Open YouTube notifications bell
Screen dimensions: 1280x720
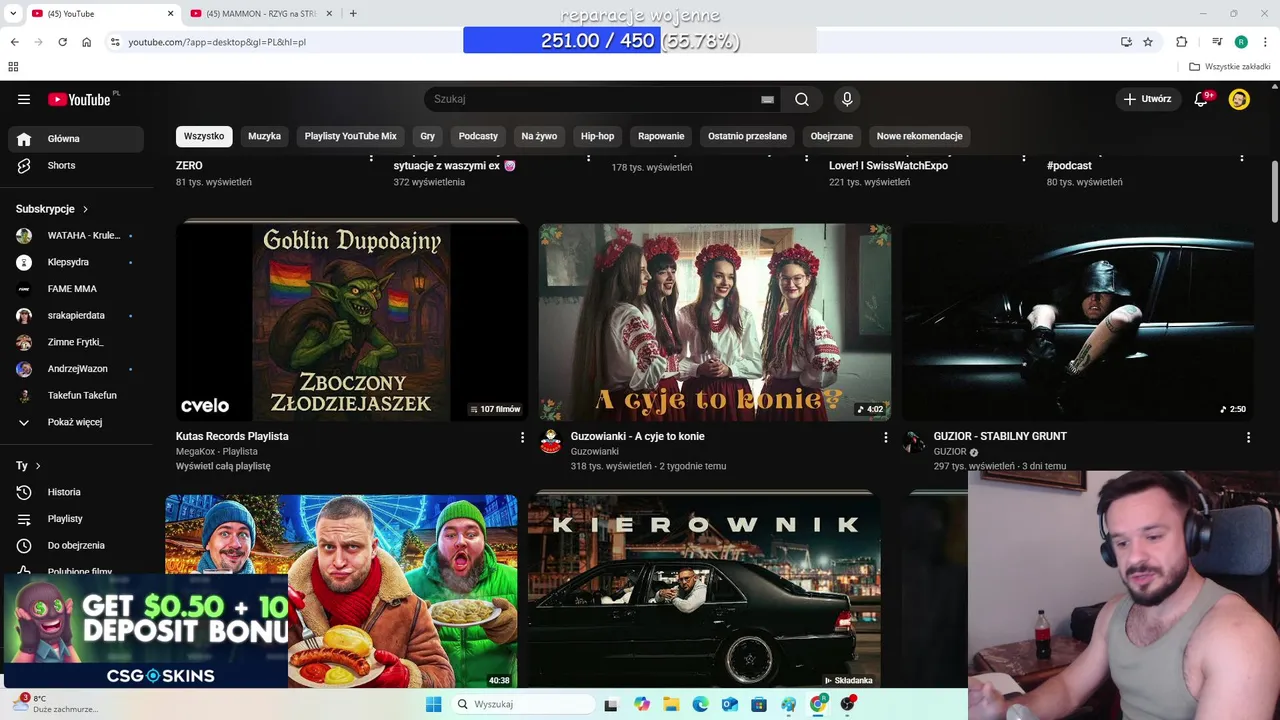[1202, 99]
